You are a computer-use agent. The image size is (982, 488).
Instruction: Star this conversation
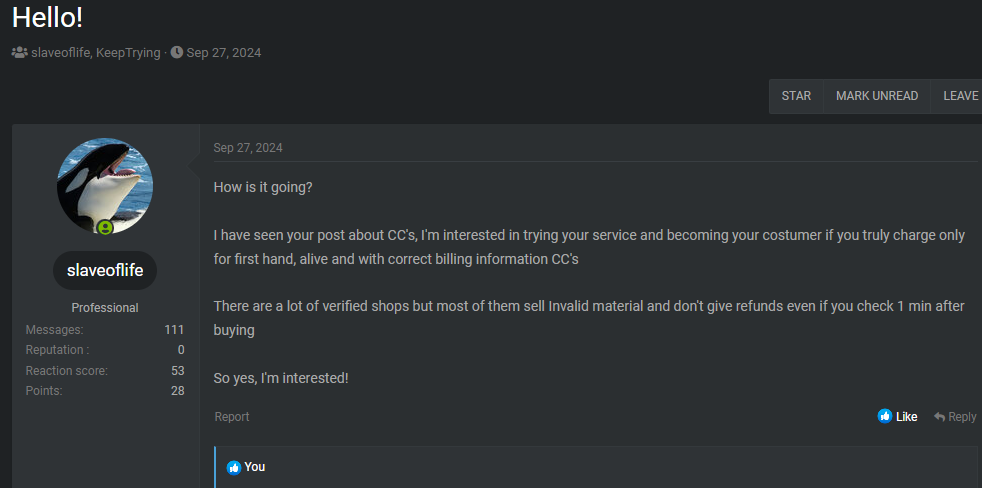tap(796, 96)
